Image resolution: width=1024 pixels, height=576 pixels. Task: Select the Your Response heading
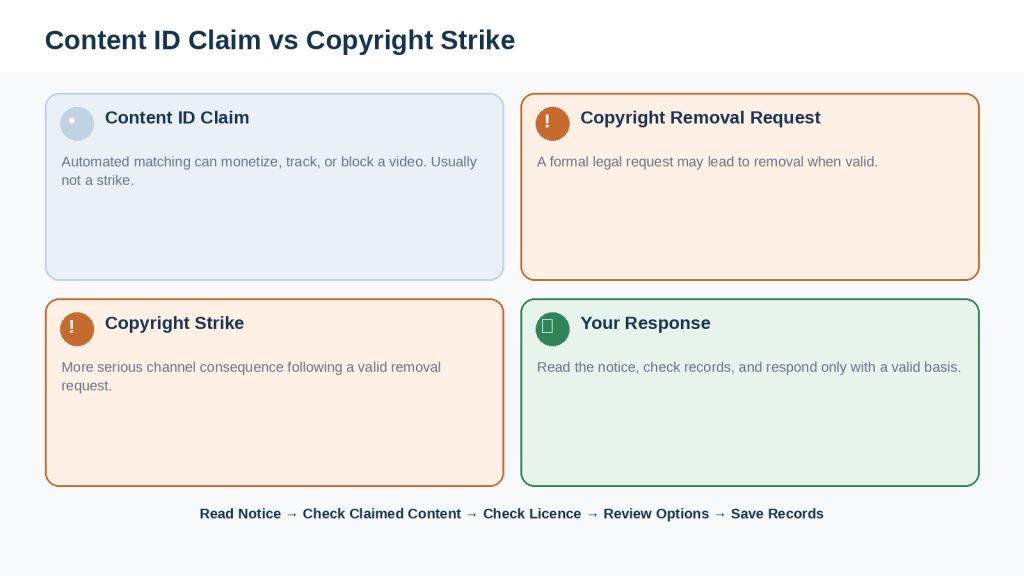645,323
